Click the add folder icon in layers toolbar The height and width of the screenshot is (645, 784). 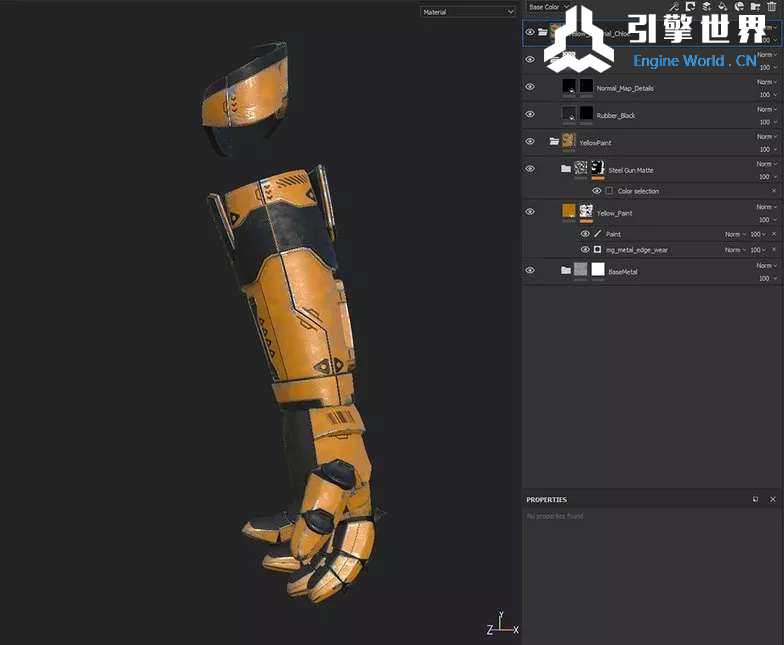(x=755, y=7)
